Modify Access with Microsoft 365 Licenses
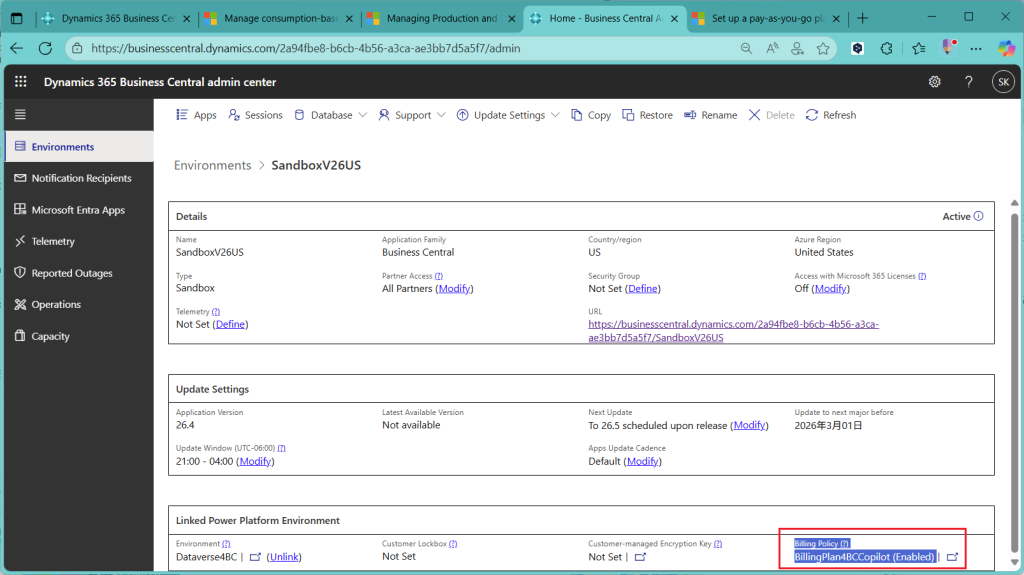Screen dimensions: 1024x575 (x=831, y=288)
